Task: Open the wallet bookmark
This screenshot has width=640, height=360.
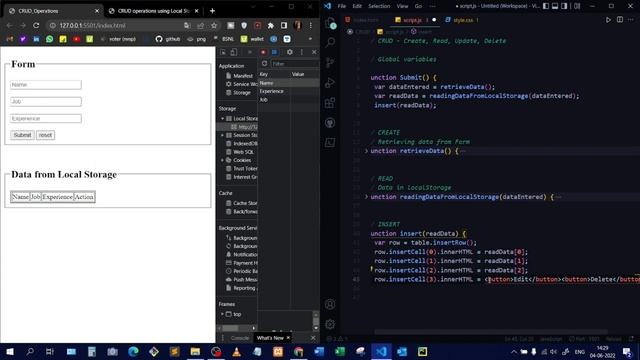Action: tap(252, 39)
